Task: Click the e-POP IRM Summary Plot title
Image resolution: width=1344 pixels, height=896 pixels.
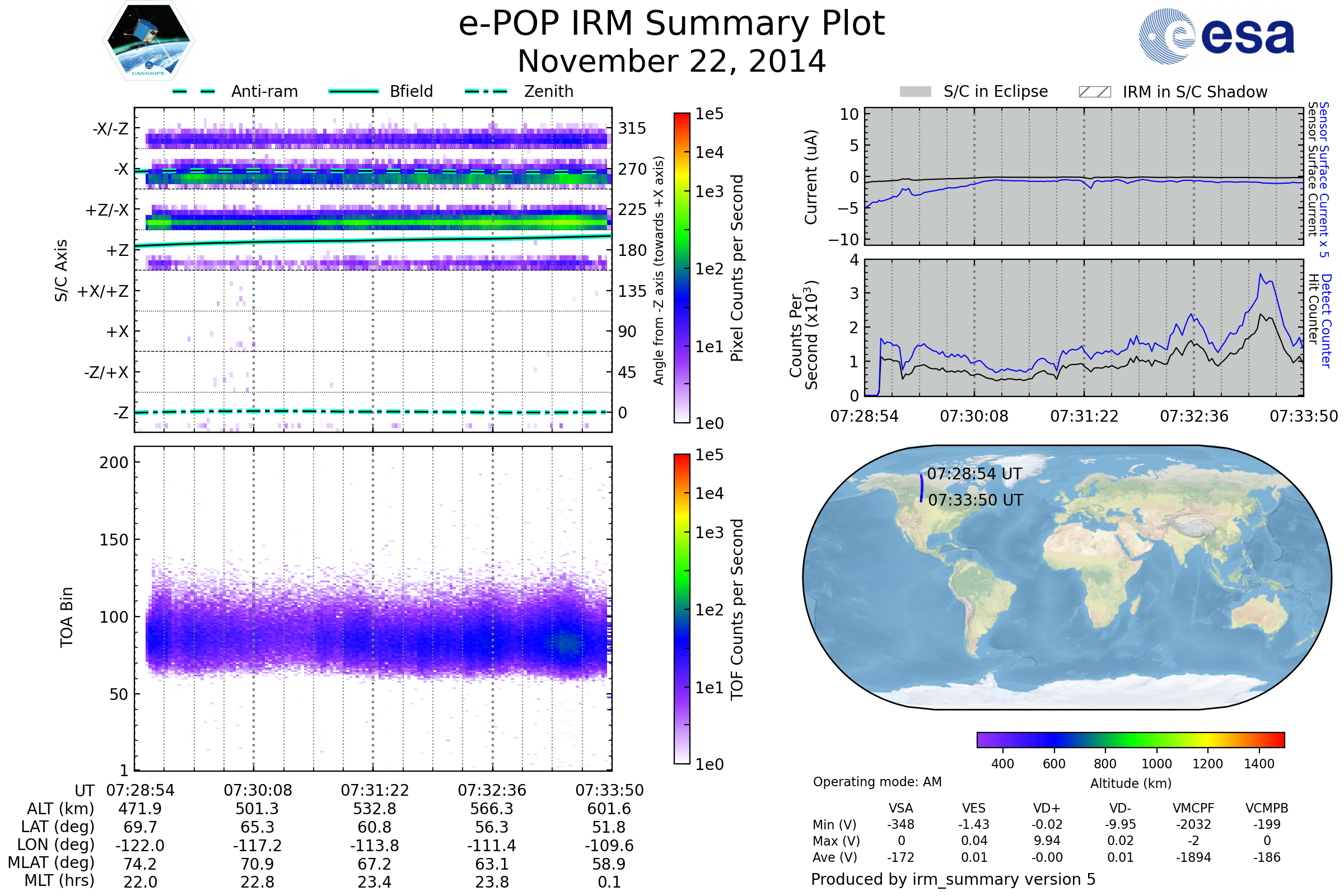Action: 671,24
